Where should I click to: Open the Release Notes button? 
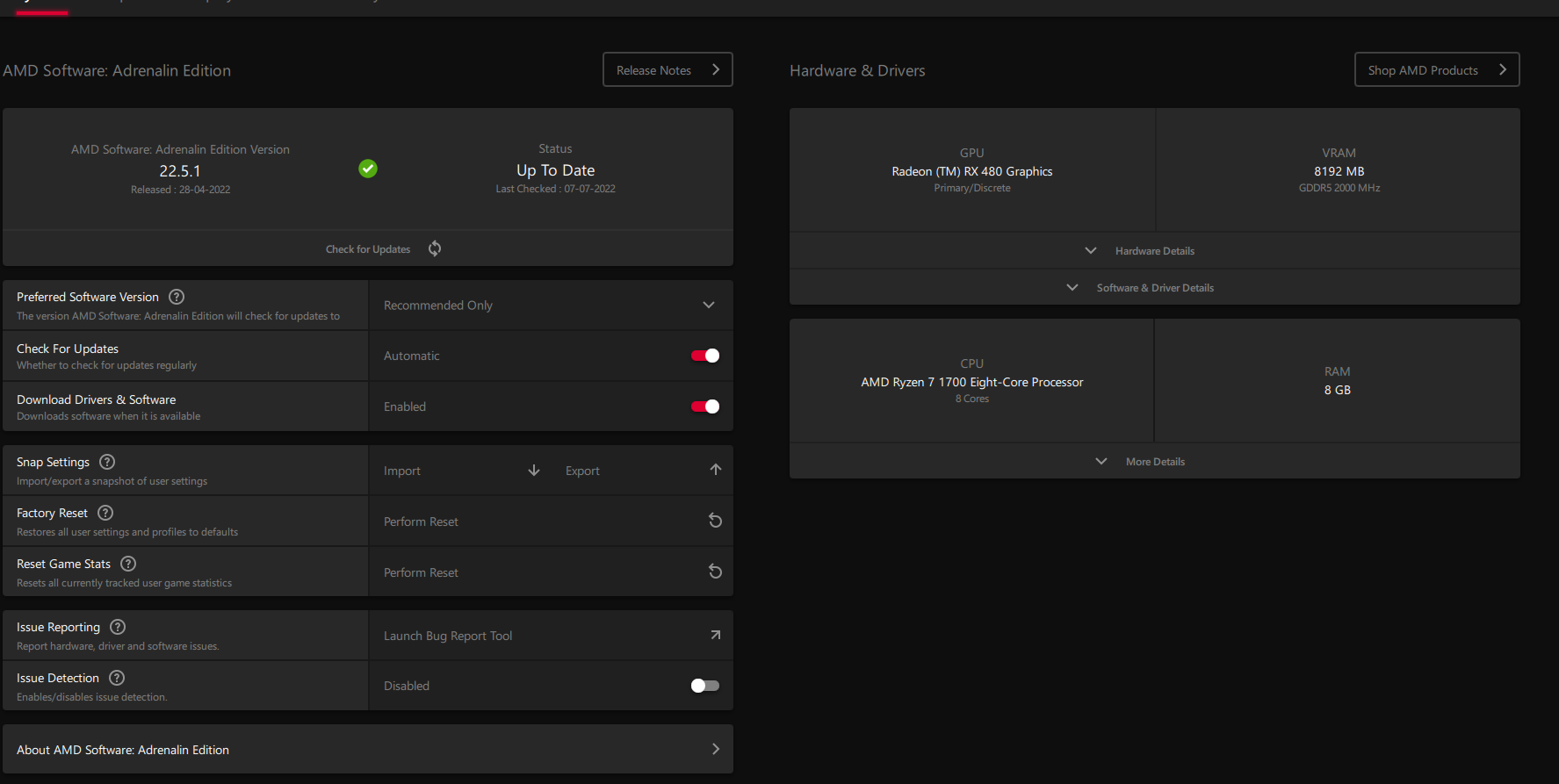[x=668, y=69]
